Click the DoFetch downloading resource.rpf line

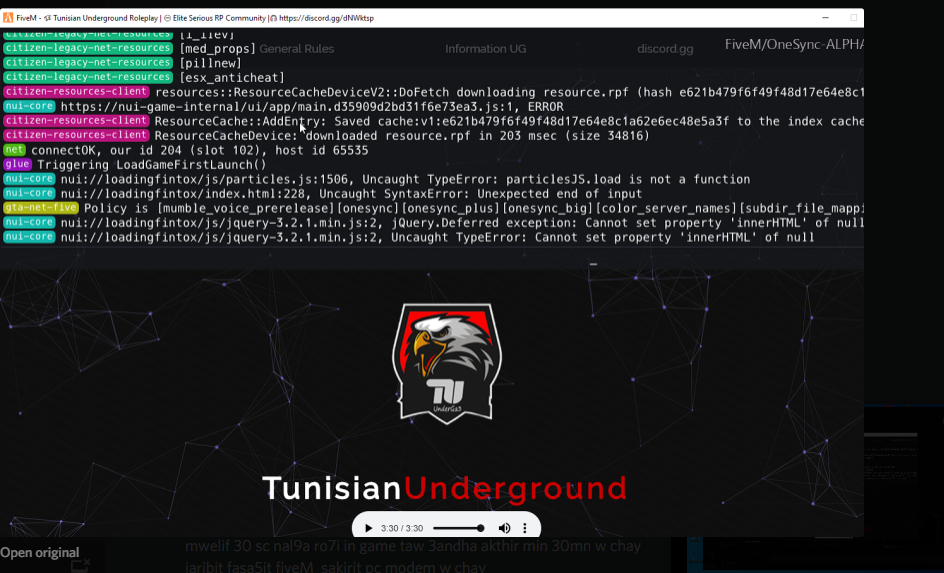(509, 93)
